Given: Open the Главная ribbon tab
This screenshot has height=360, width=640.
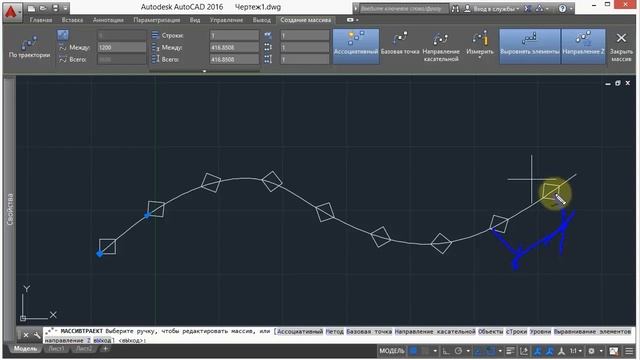Looking at the screenshot, I should tap(41, 20).
